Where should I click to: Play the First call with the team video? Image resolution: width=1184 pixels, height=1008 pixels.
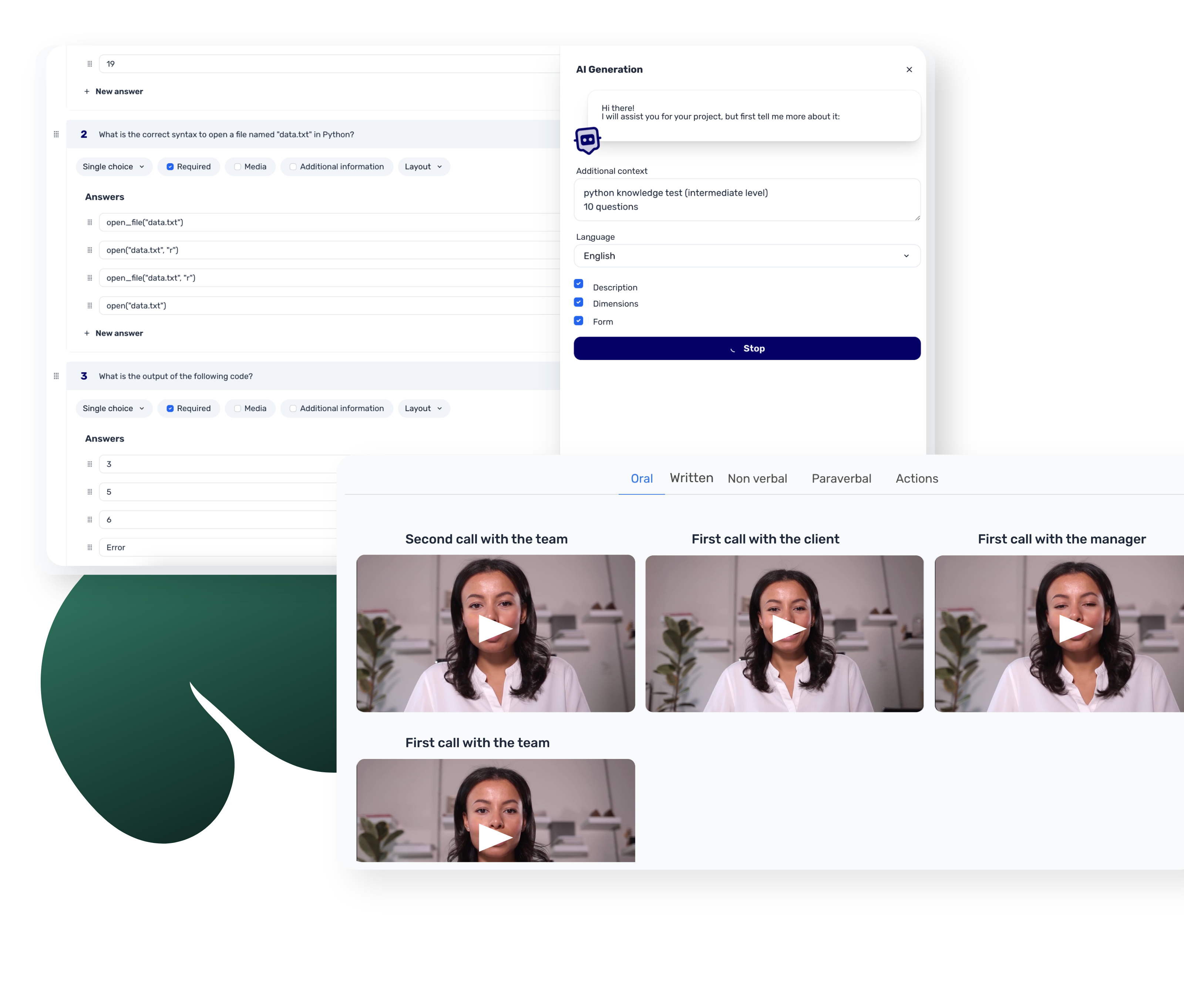(495, 838)
